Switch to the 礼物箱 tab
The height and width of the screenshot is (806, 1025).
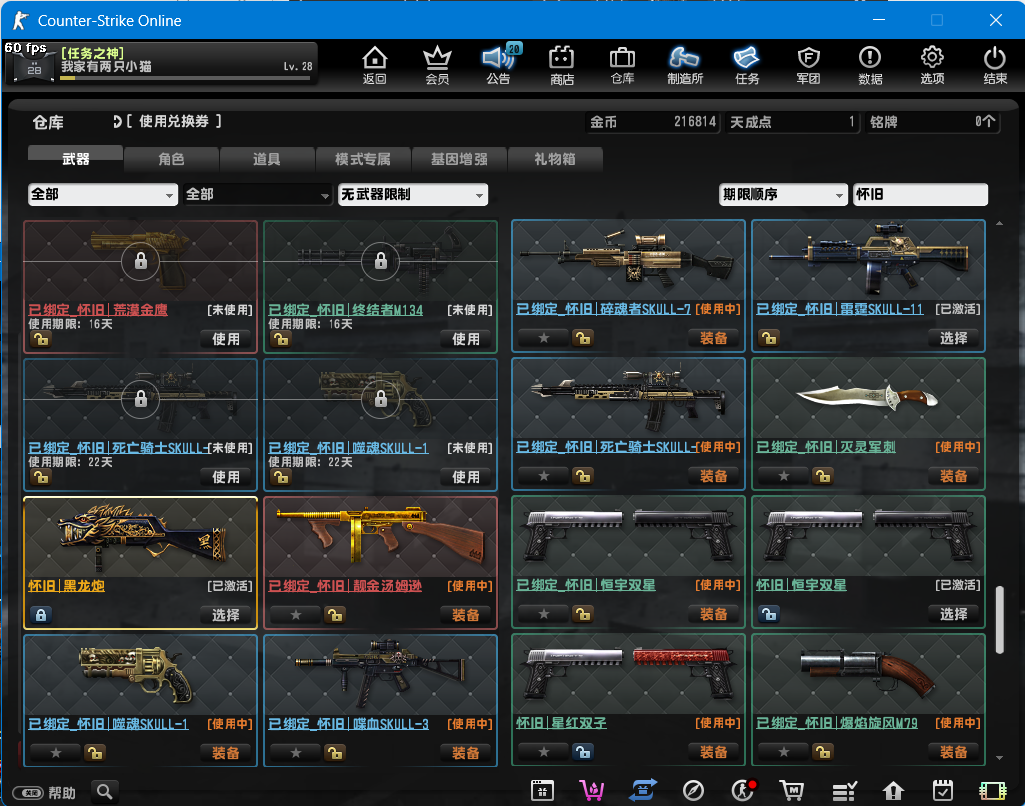click(x=554, y=159)
